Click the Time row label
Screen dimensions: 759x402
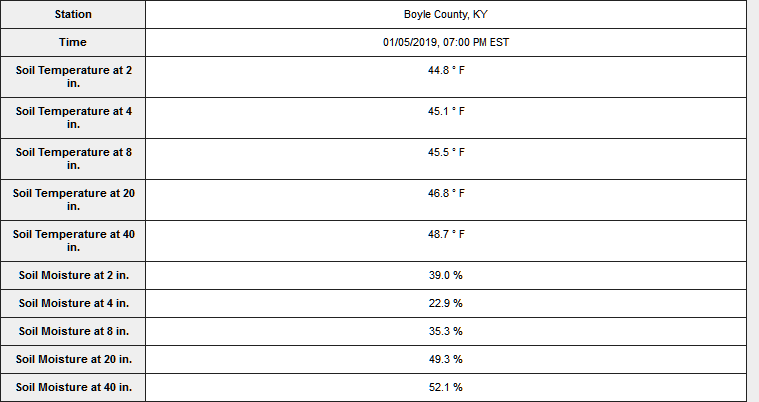pyautogui.click(x=73, y=43)
